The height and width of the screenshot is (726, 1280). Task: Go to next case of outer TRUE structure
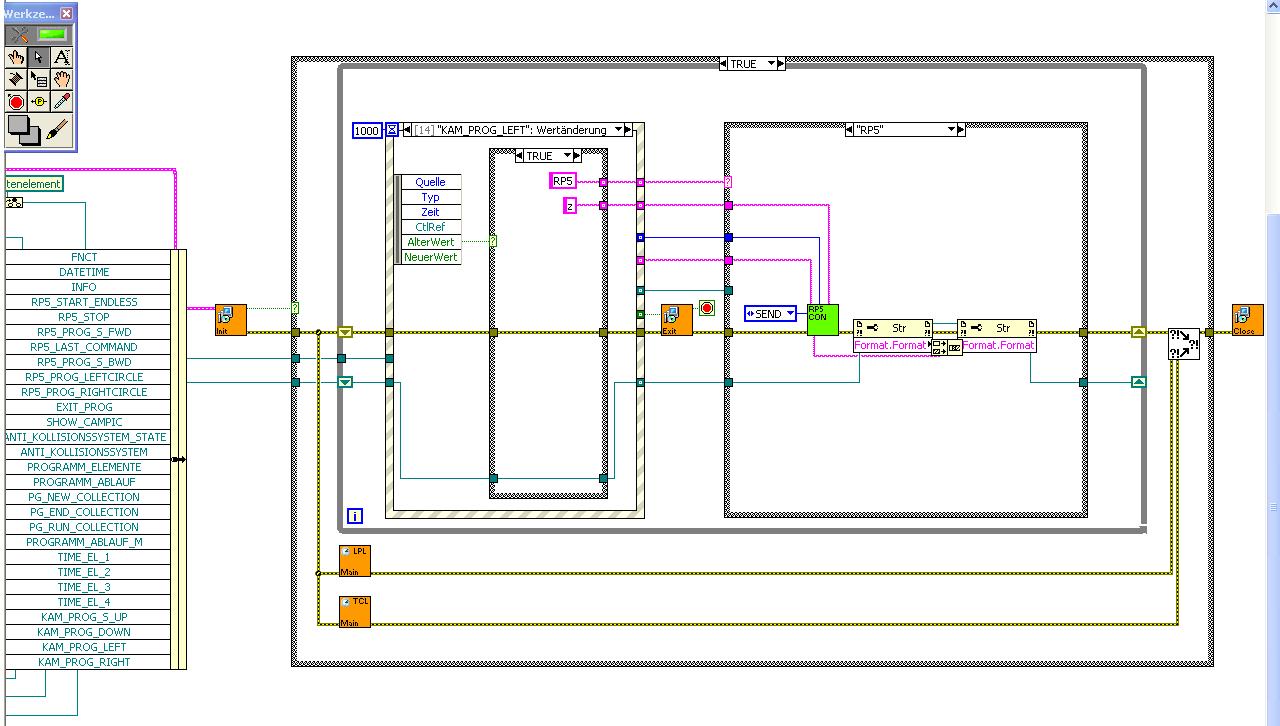coord(781,63)
